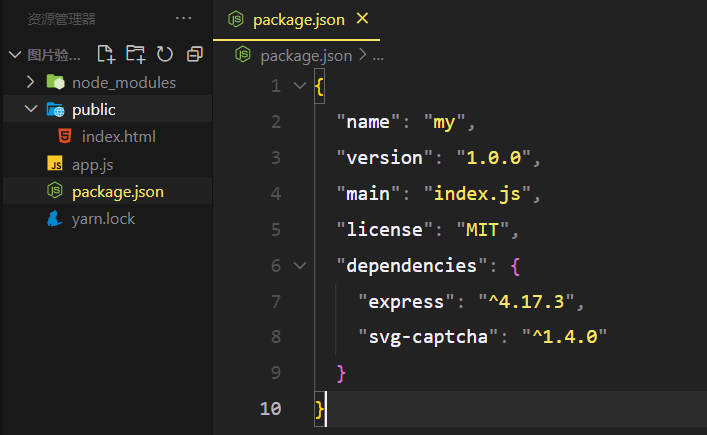Click the "name" key on line 2
Image resolution: width=707 pixels, height=435 pixels.
[x=368, y=122]
